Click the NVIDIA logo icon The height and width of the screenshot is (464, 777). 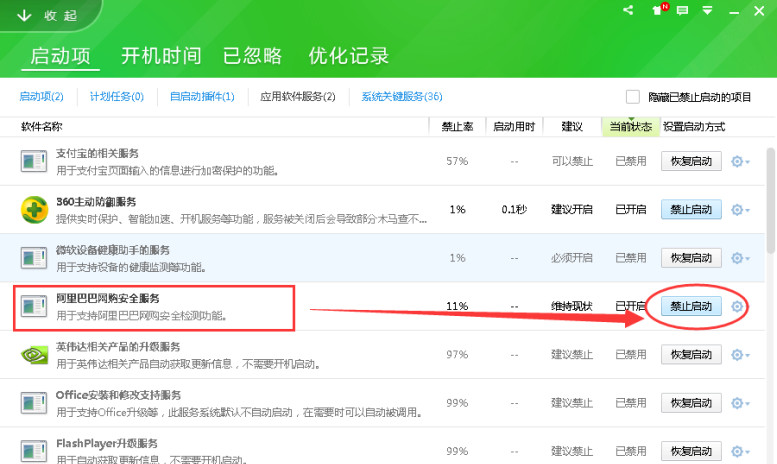pos(34,354)
